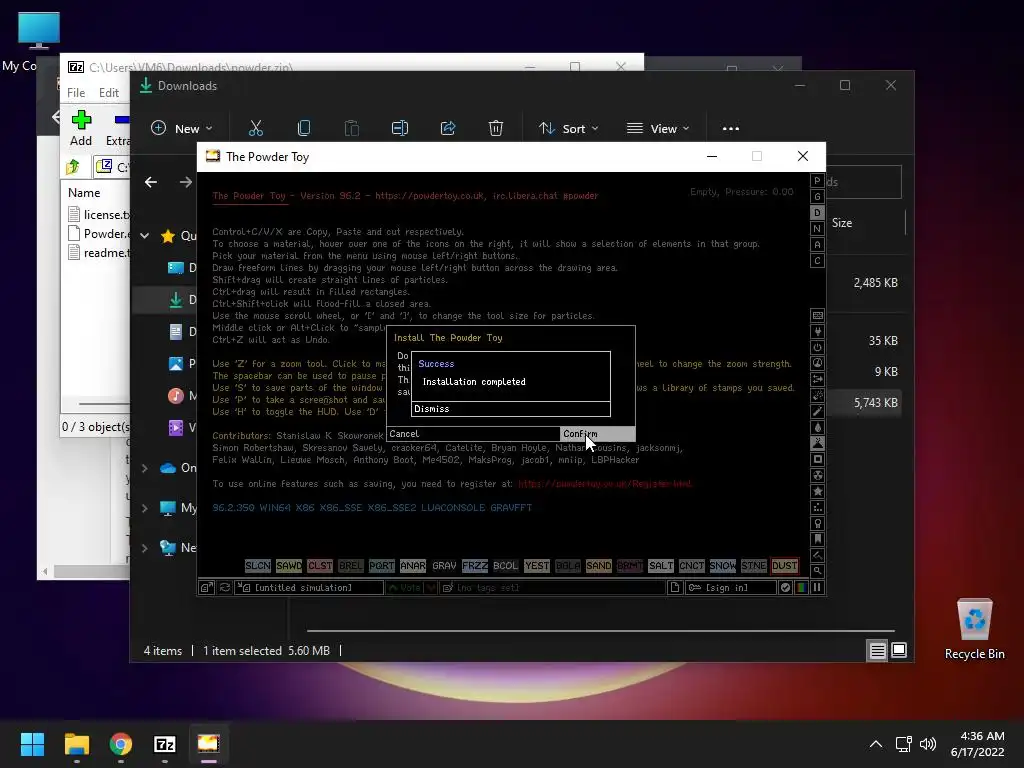Click the open simulation browser icon

(x=206, y=588)
